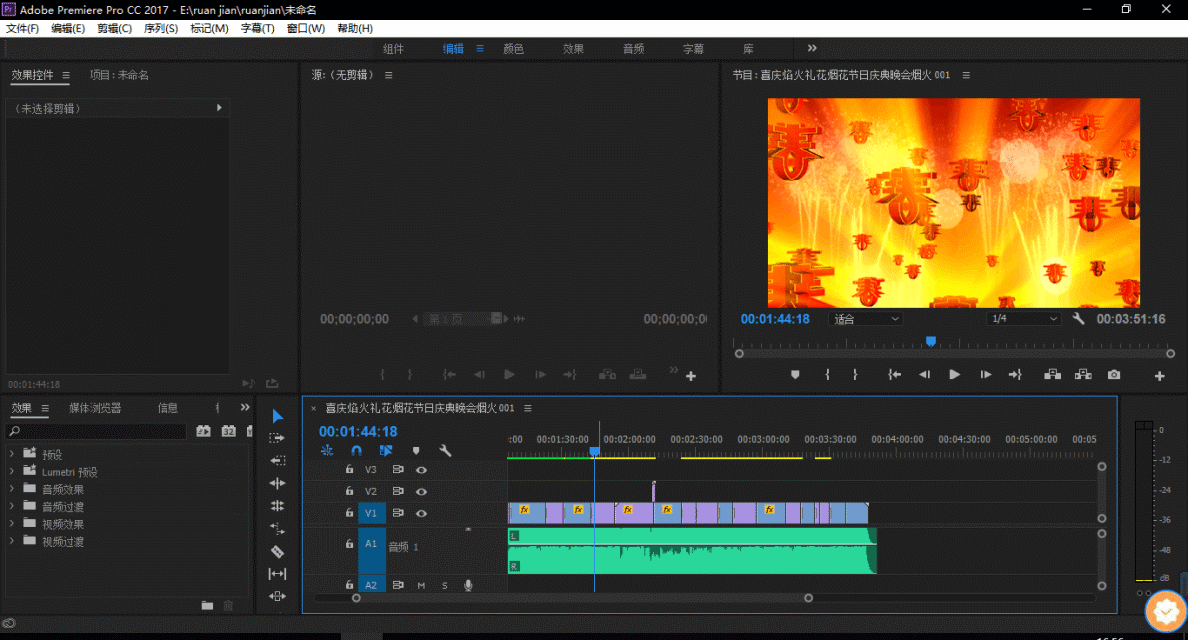Image resolution: width=1188 pixels, height=640 pixels.
Task: Toggle insert sequences as nests option
Action: 327,451
